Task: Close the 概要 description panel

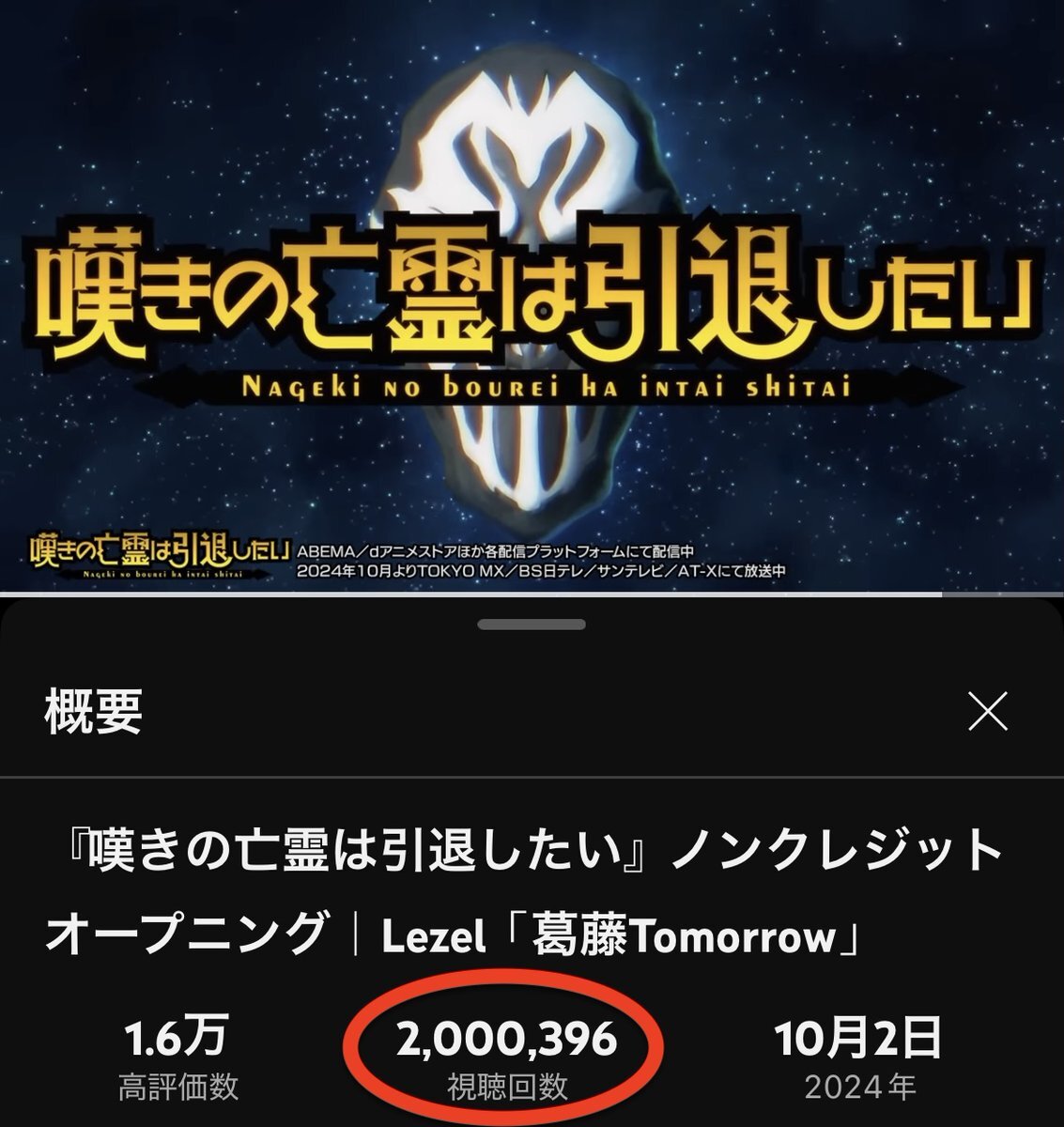Action: coord(988,713)
